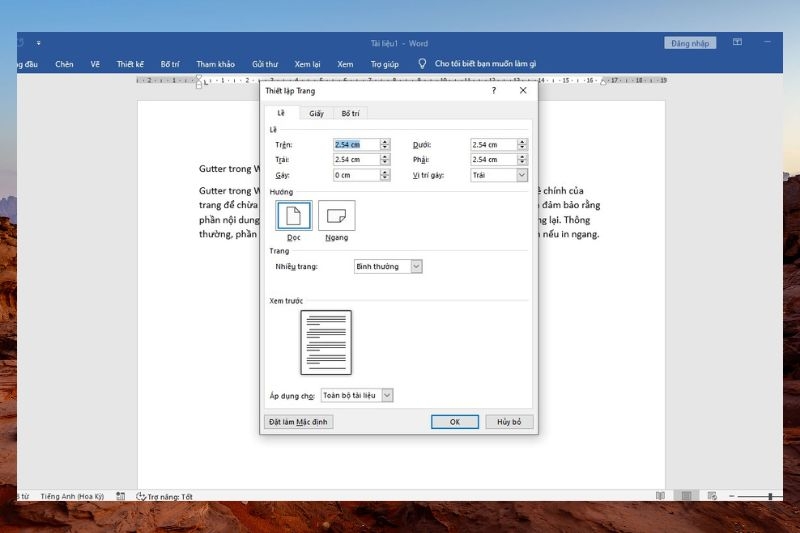Click the help question mark in dialog
The height and width of the screenshot is (533, 800).
[494, 91]
